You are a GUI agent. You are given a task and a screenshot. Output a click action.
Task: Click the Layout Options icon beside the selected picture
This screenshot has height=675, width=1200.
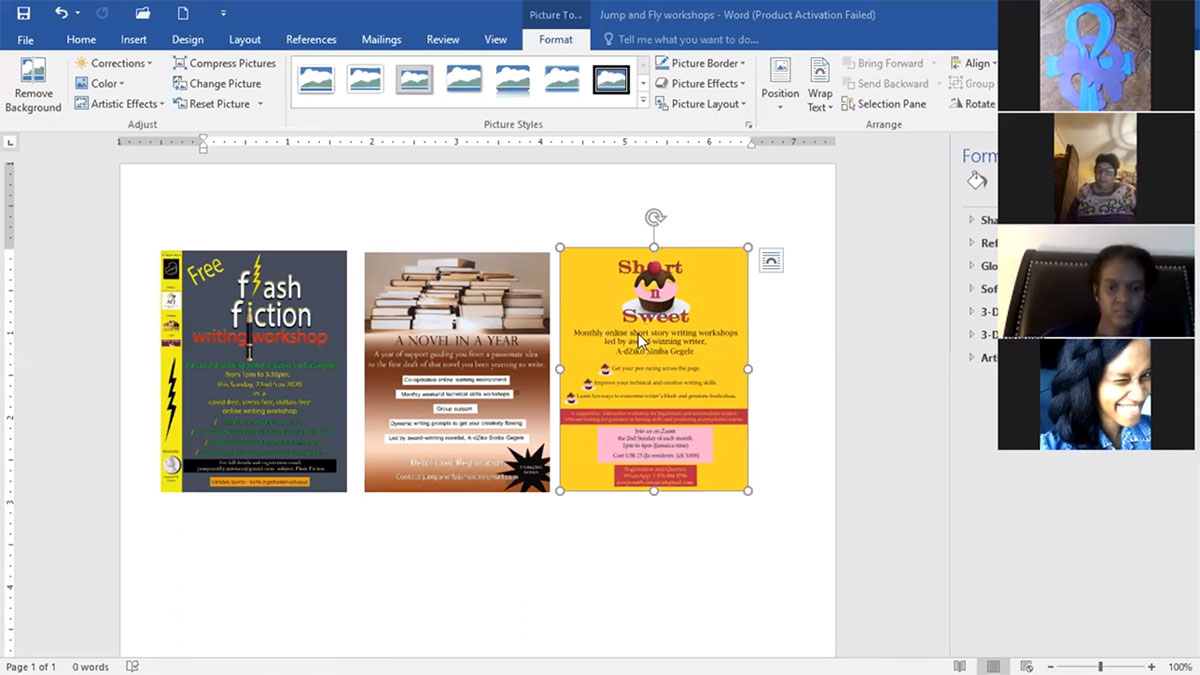[771, 261]
